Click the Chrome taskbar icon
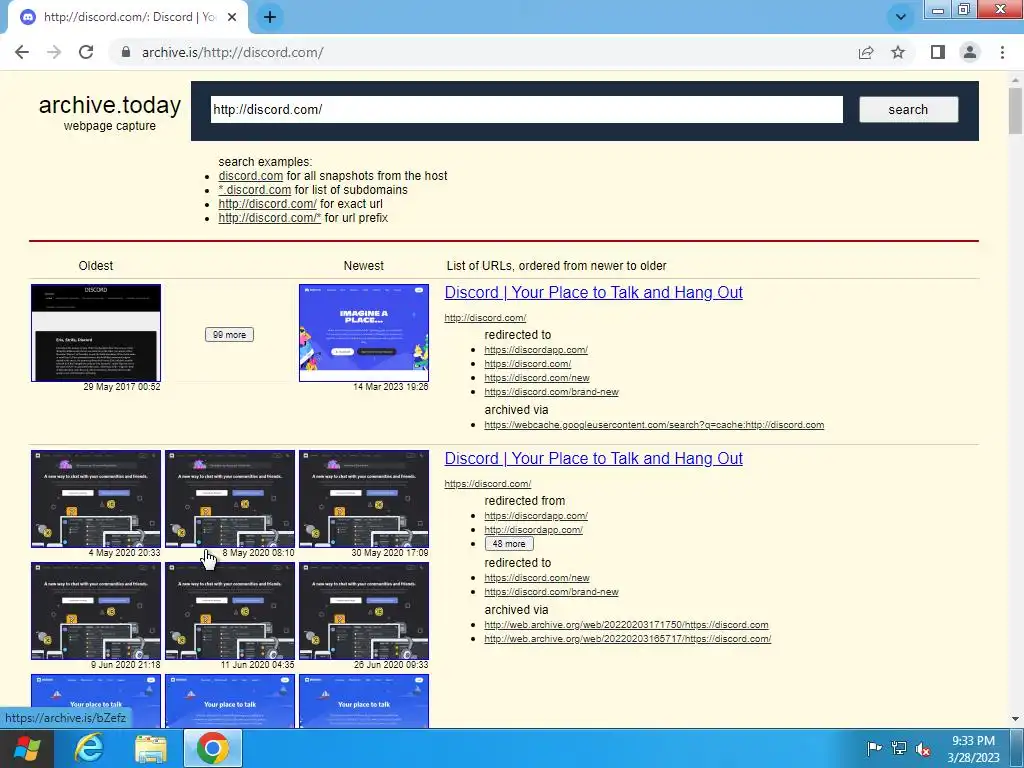The height and width of the screenshot is (768, 1024). click(213, 748)
